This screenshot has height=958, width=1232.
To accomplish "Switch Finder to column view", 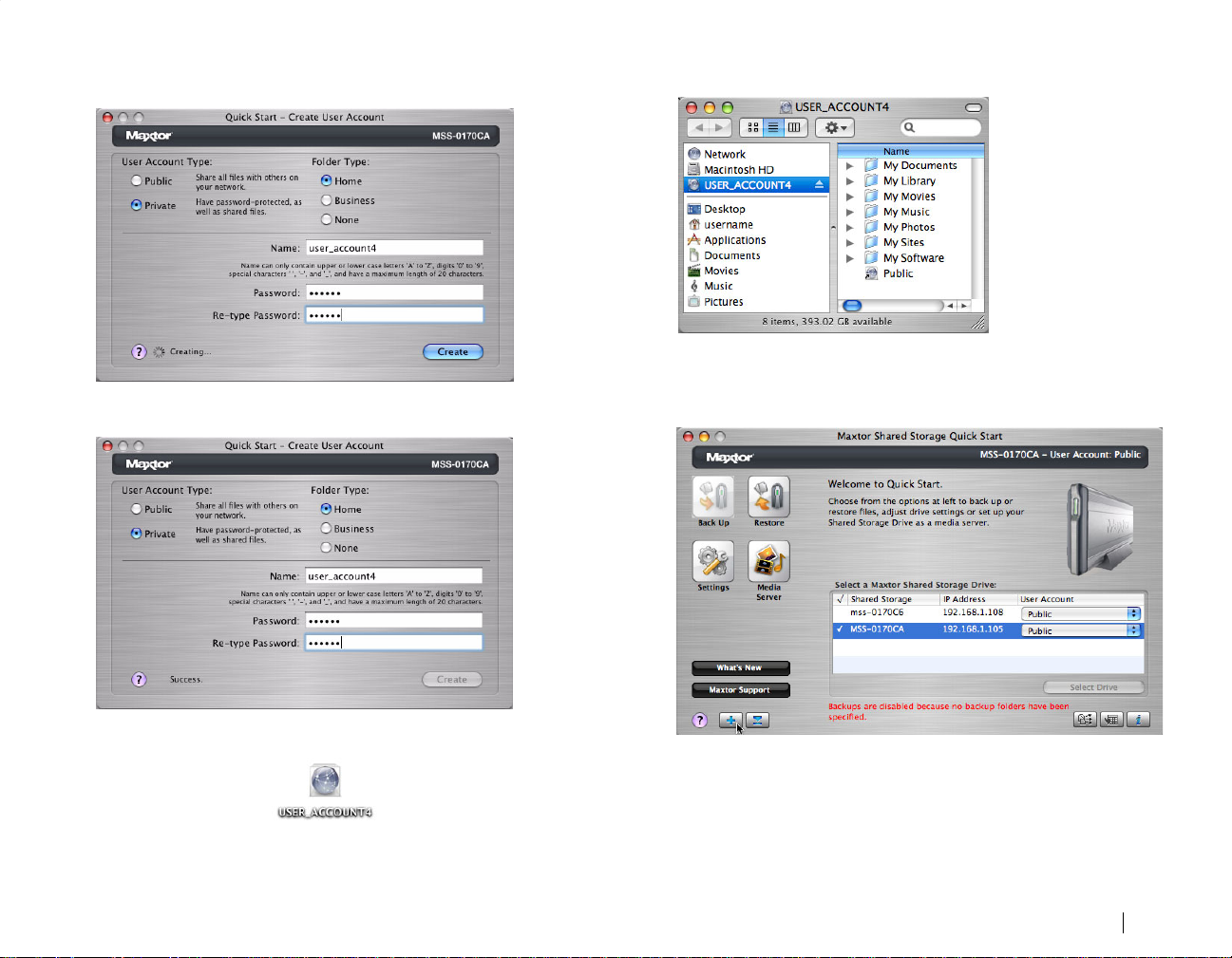I will [795, 127].
